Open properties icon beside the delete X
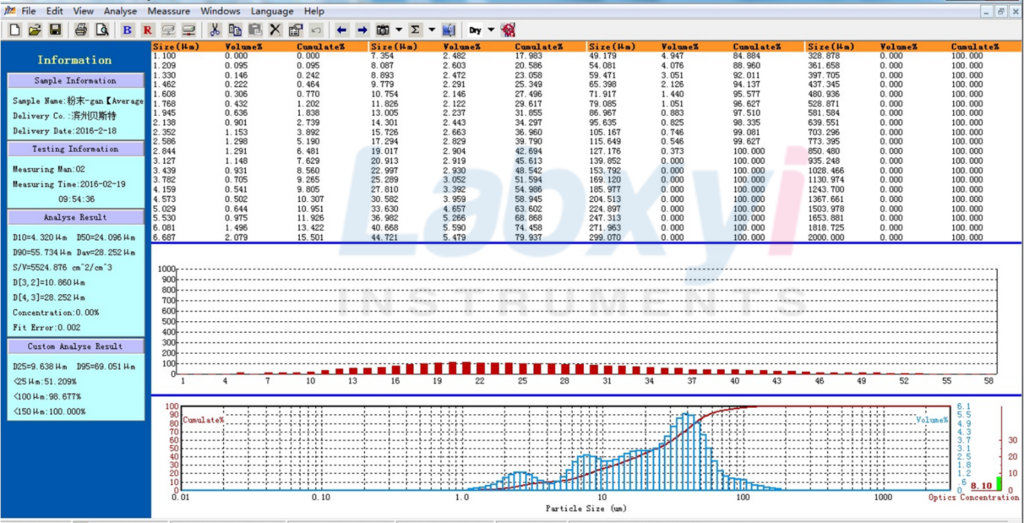This screenshot has width=1024, height=523. [296, 30]
